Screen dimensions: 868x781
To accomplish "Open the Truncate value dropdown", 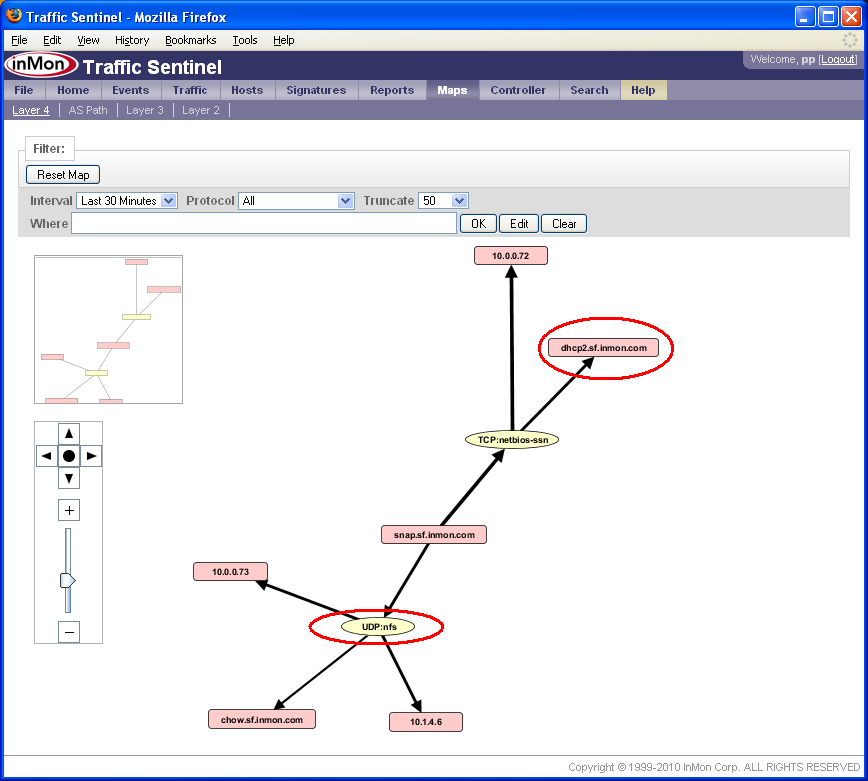I will coord(443,201).
